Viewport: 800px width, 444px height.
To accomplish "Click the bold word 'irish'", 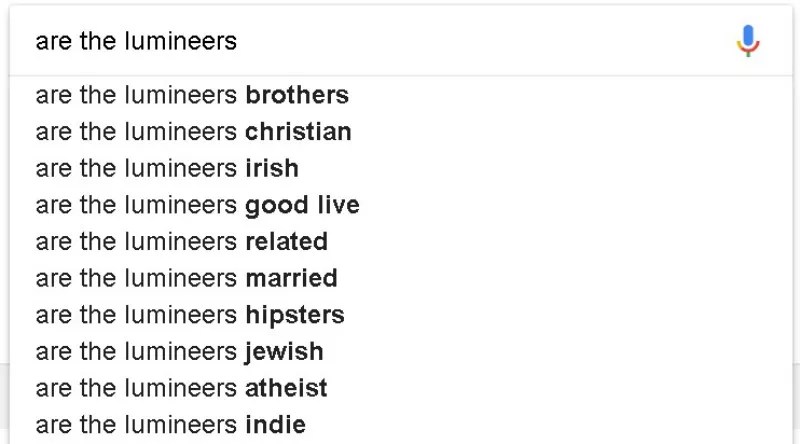I will coord(272,169).
